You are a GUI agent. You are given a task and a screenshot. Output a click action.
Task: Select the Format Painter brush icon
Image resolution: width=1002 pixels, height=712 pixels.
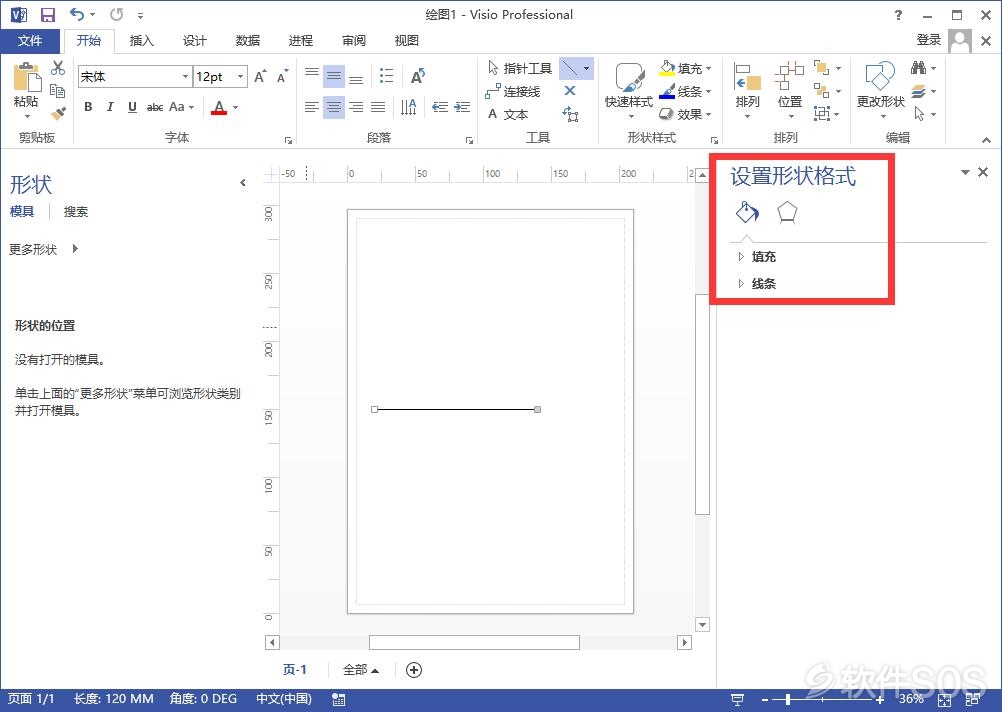pos(58,114)
